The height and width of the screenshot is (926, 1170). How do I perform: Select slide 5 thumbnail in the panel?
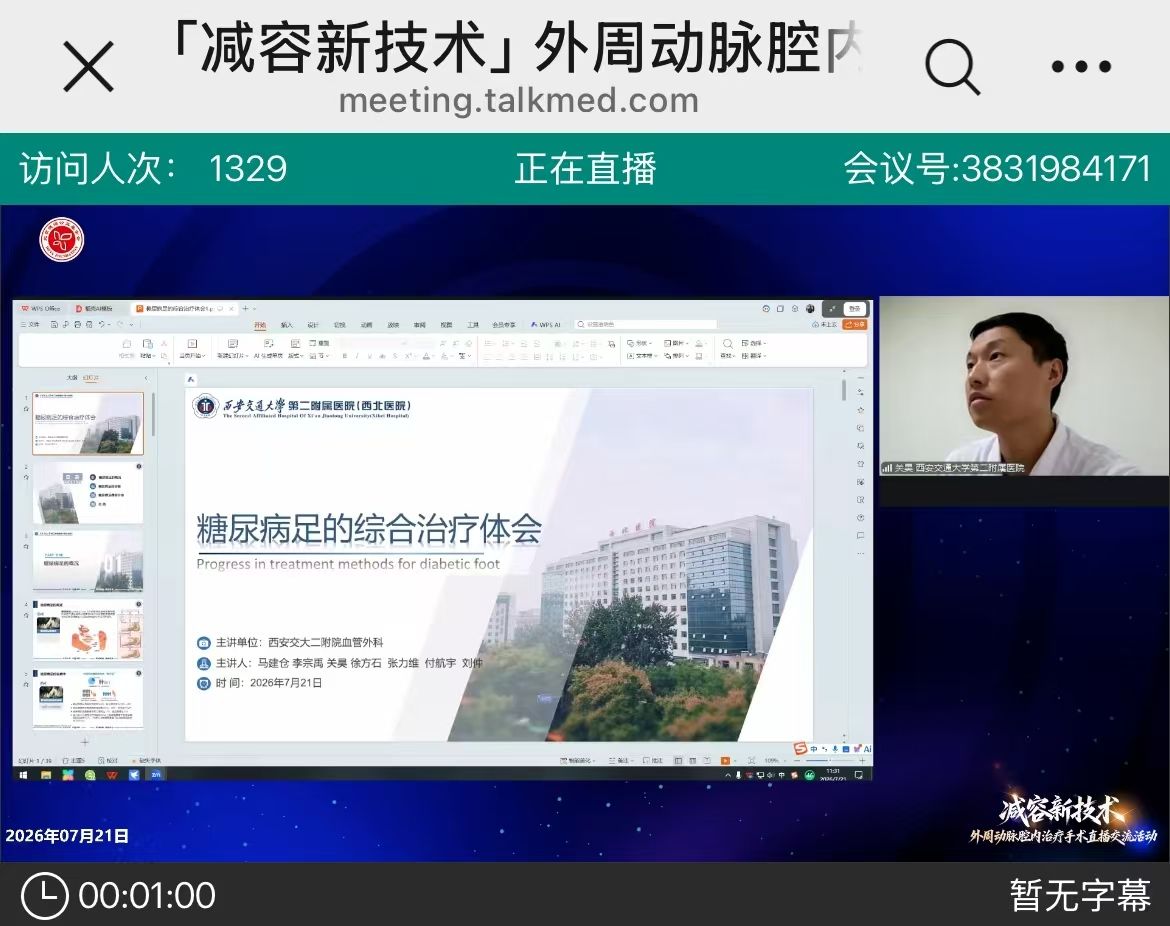(x=88, y=700)
